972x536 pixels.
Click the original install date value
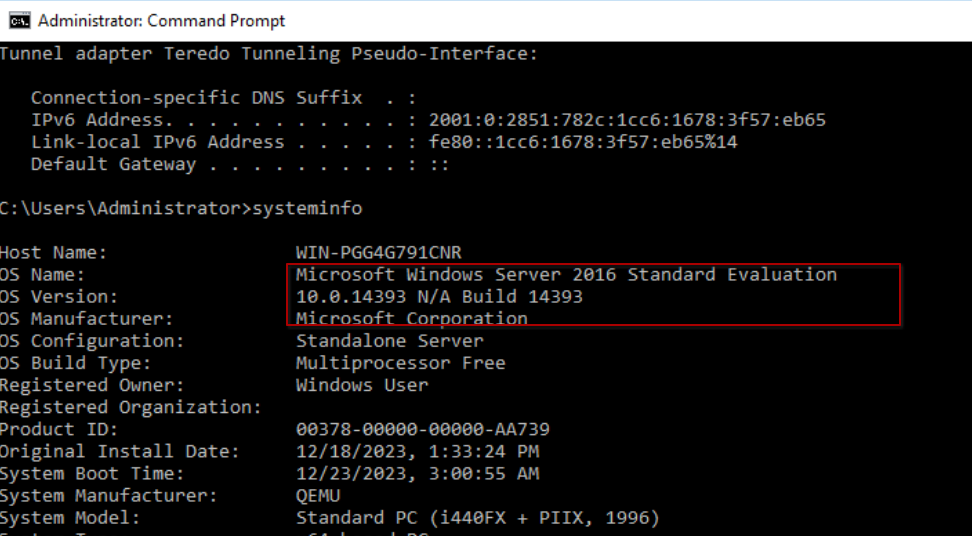[x=417, y=451]
